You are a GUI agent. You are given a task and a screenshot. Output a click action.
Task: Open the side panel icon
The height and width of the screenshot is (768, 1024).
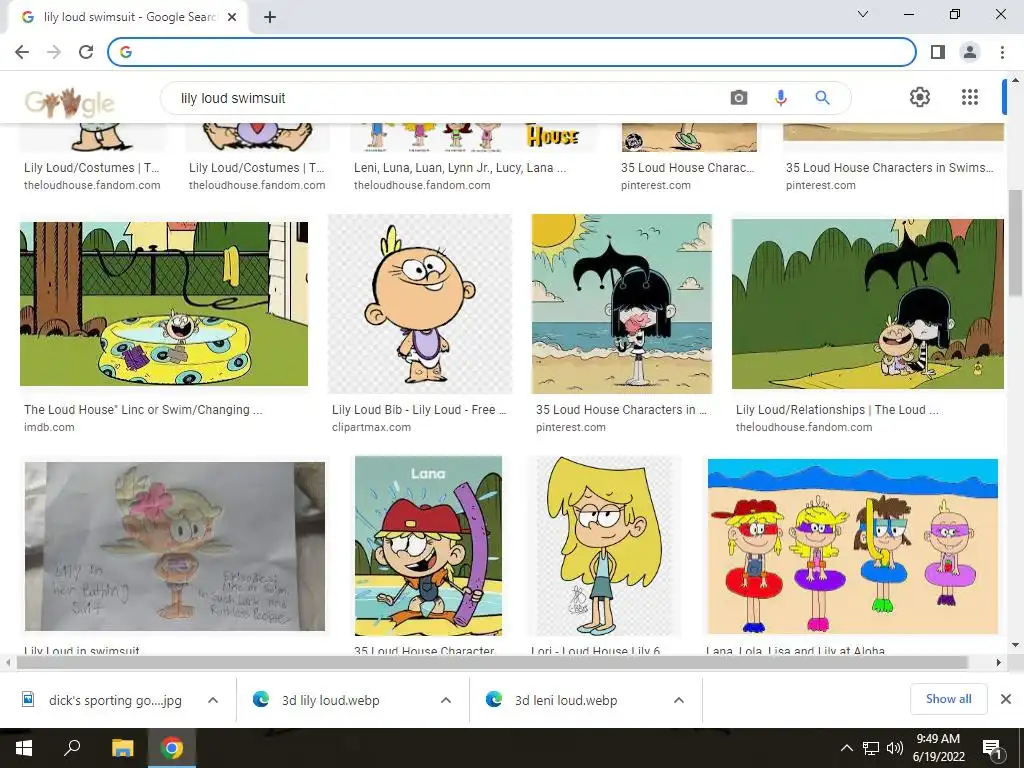(x=938, y=52)
